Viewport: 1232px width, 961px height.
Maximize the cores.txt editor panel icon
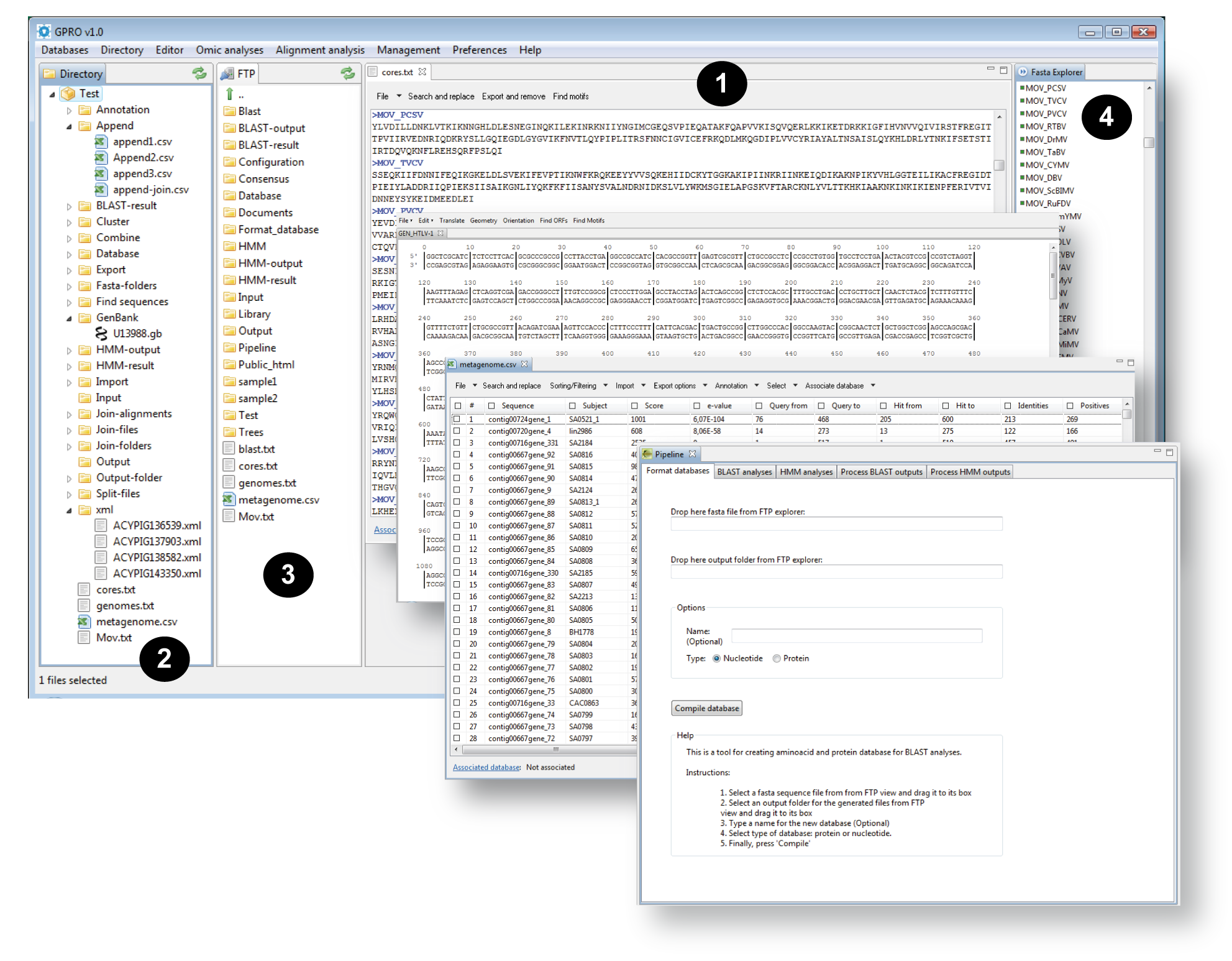(x=1003, y=70)
